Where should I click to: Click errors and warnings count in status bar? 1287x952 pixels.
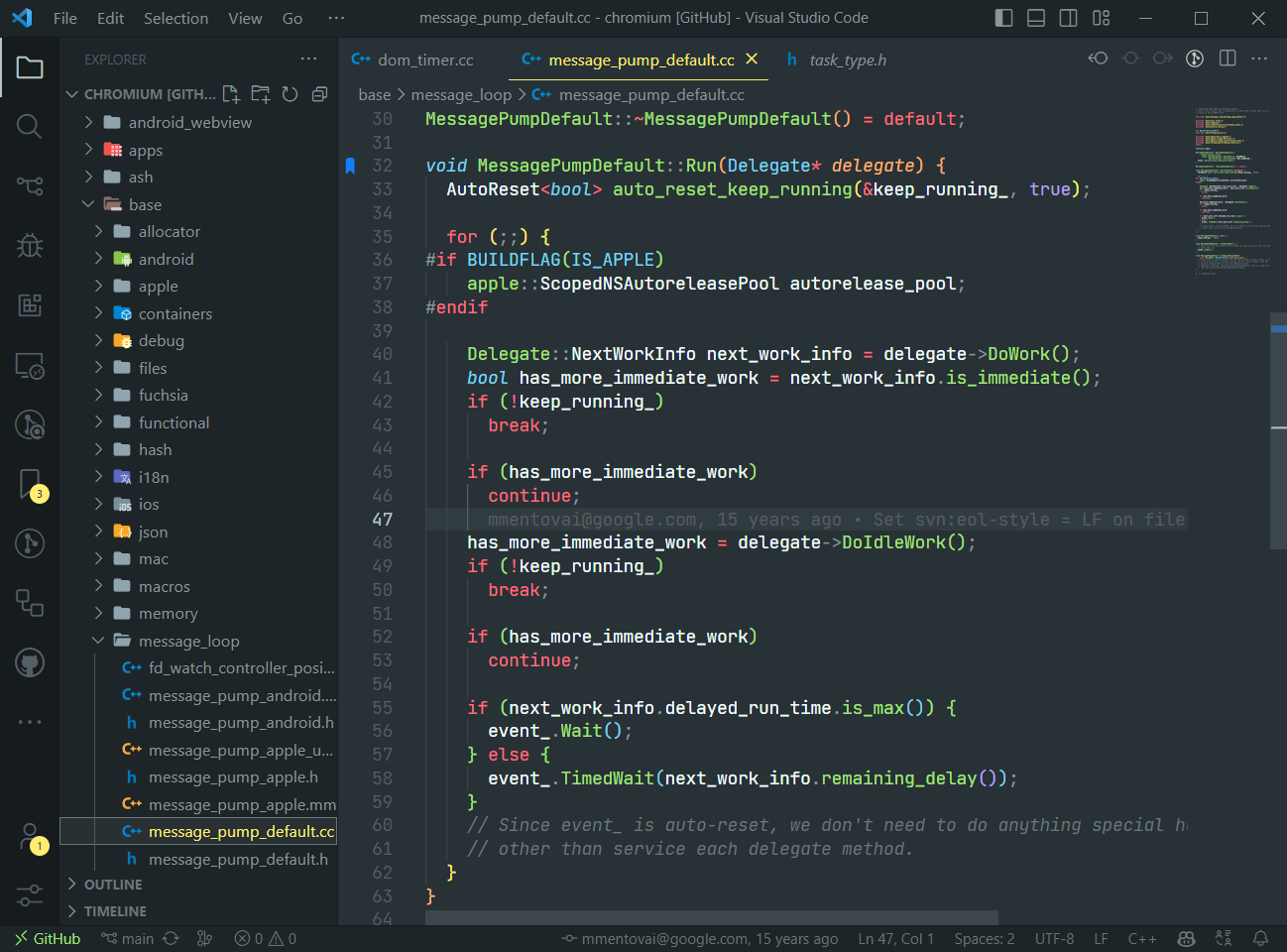pos(266,938)
